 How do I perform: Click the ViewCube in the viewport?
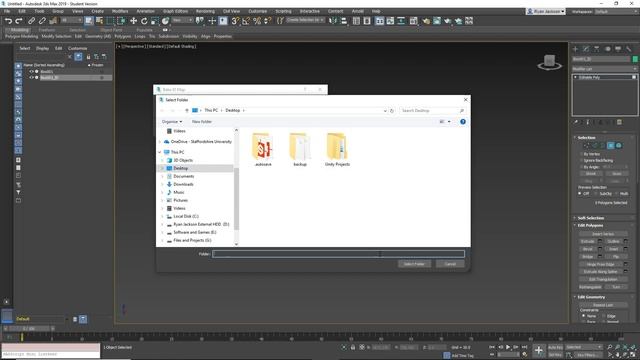pyautogui.click(x=549, y=62)
